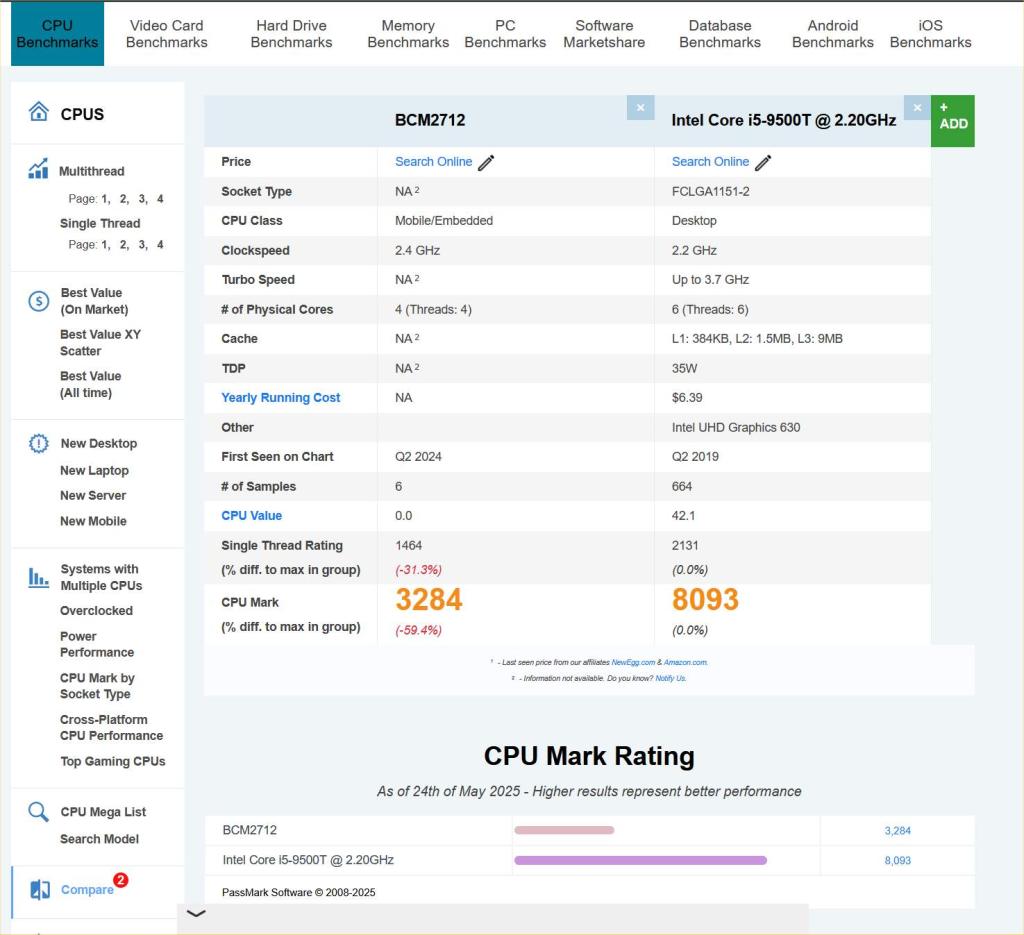Follow the CPU Value link
This screenshot has width=1024, height=935.
251,516
